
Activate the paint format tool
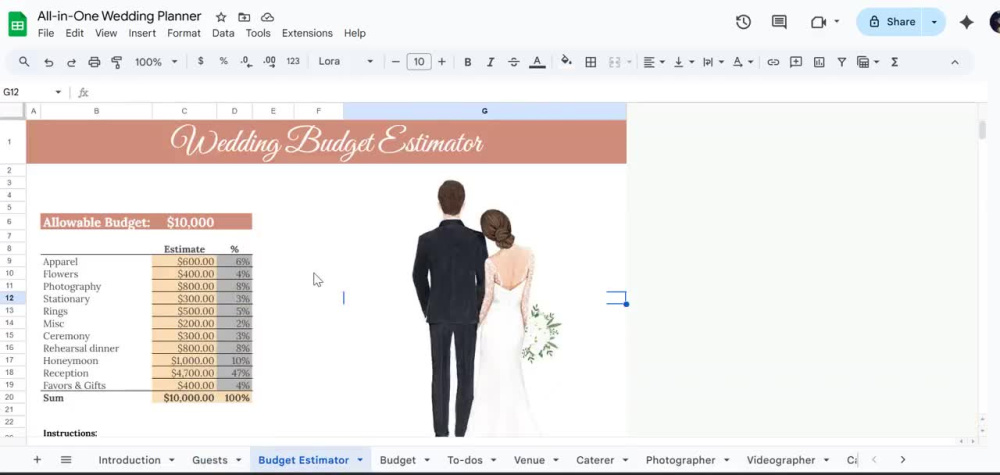[117, 62]
